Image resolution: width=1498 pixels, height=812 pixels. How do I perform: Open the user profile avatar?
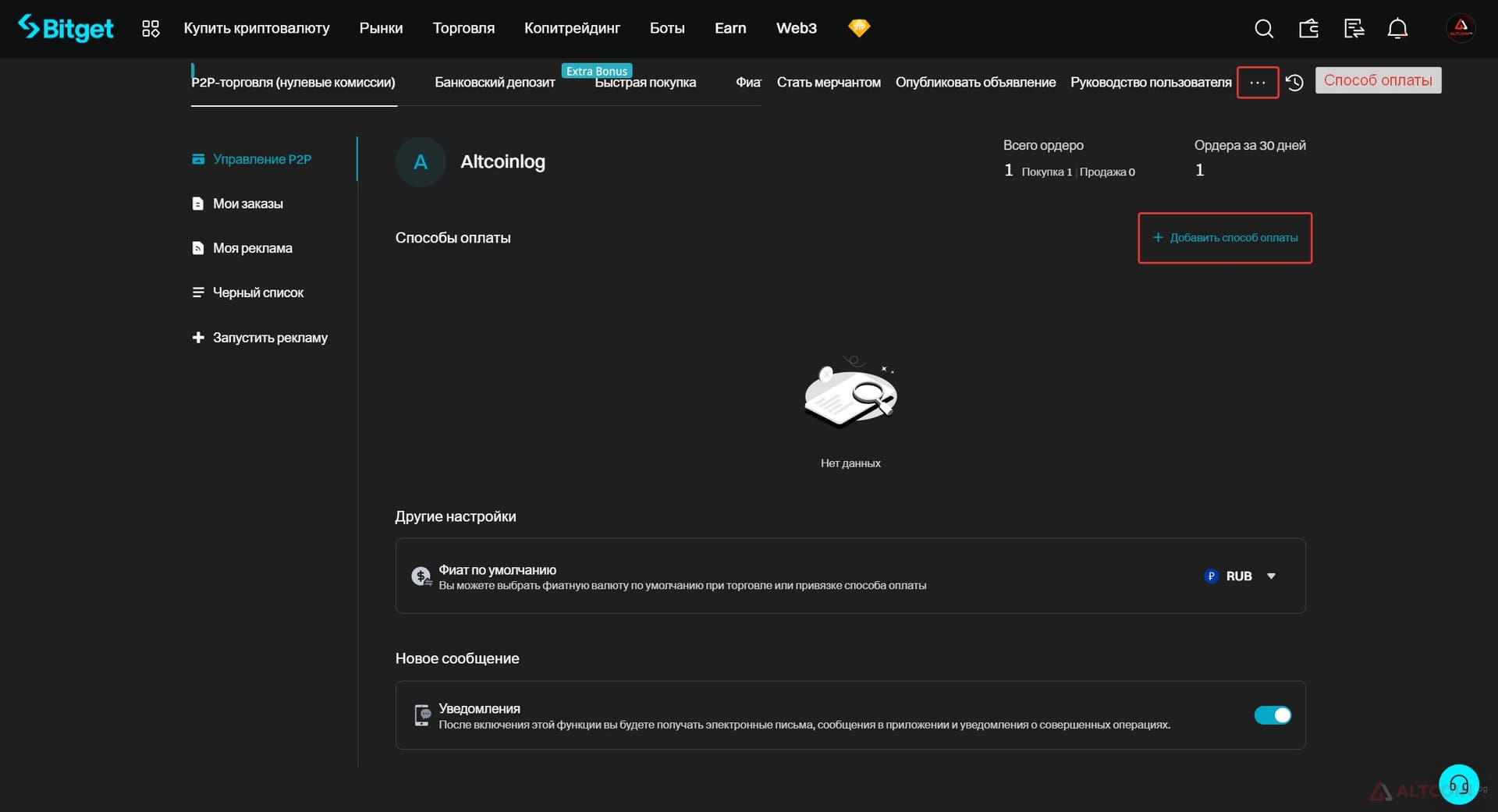(x=1461, y=28)
